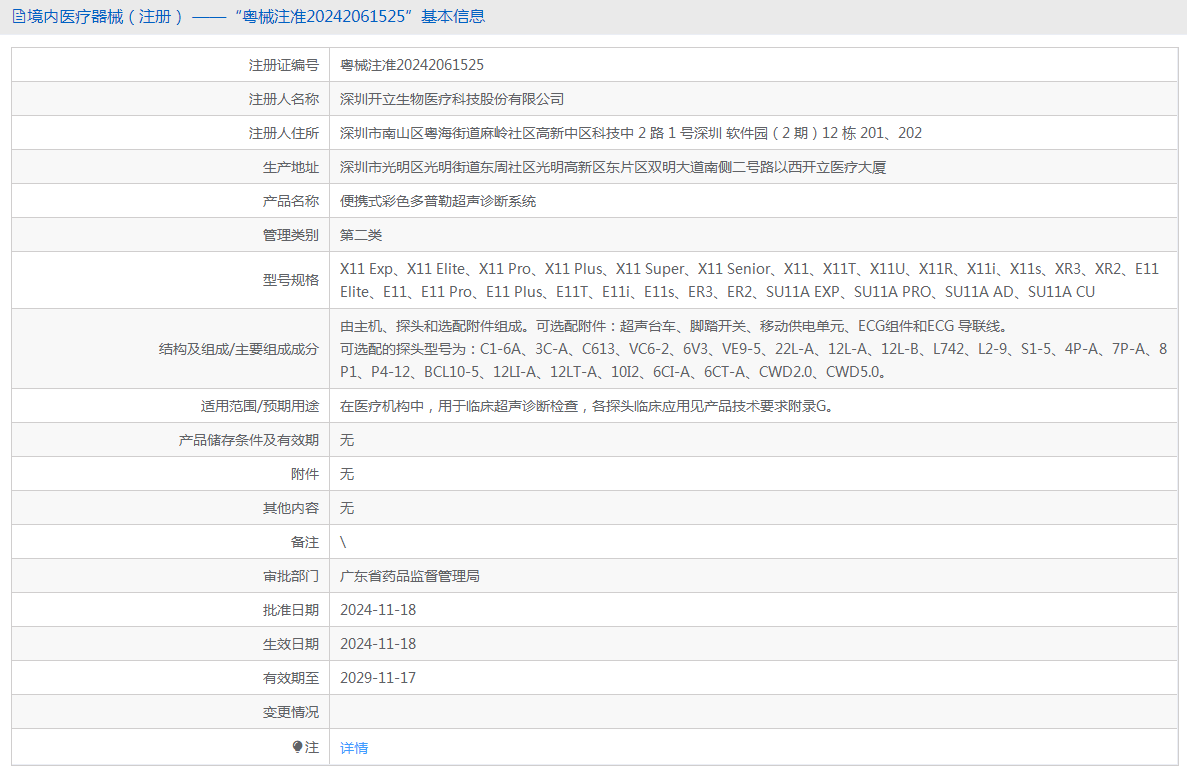This screenshot has height=770, width=1187.
Task: Select registrant name 深圳开立生物医疗科技股份有限公司
Action: pos(452,99)
